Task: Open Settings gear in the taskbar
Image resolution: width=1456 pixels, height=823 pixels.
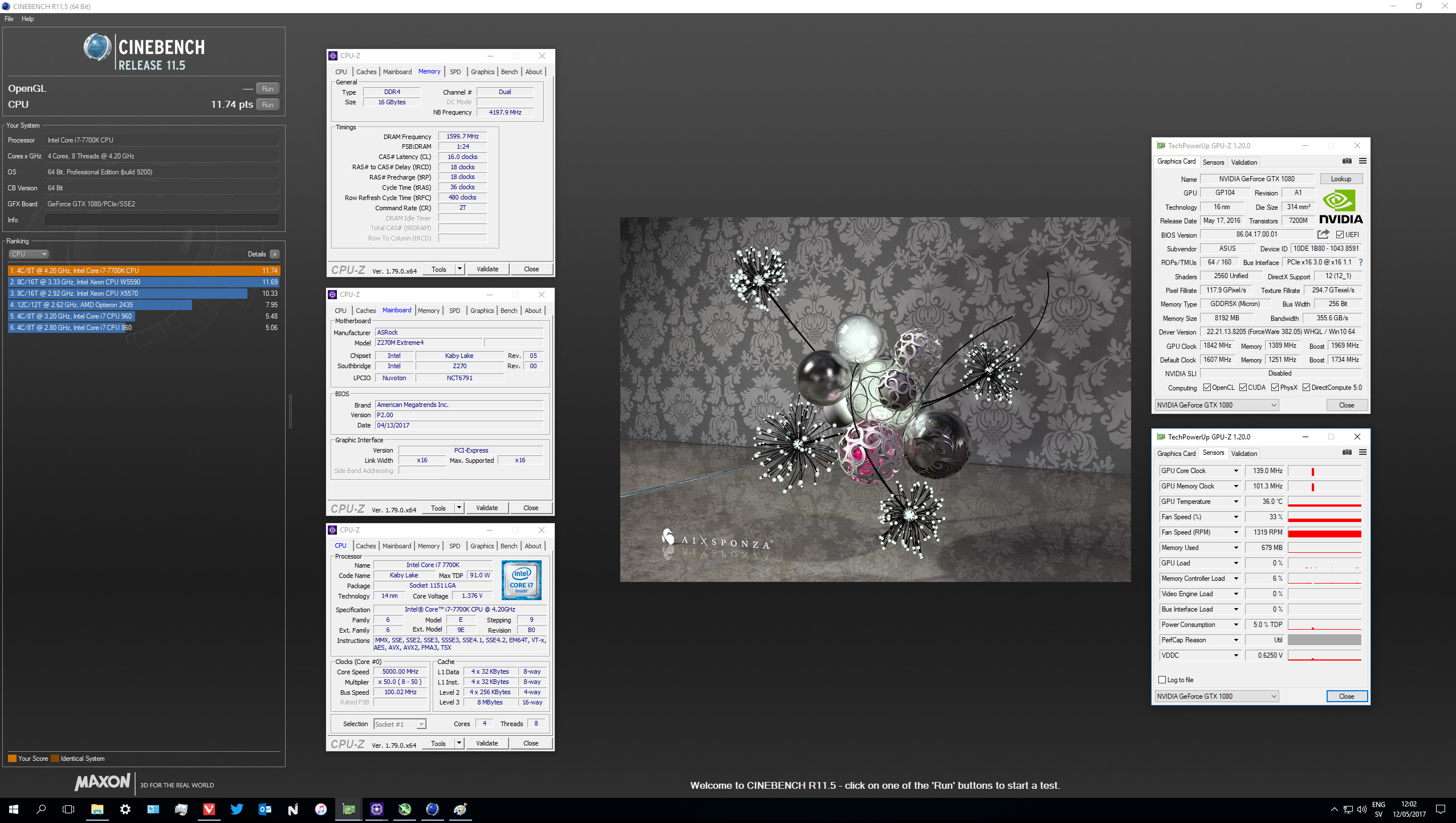Action: 125,809
